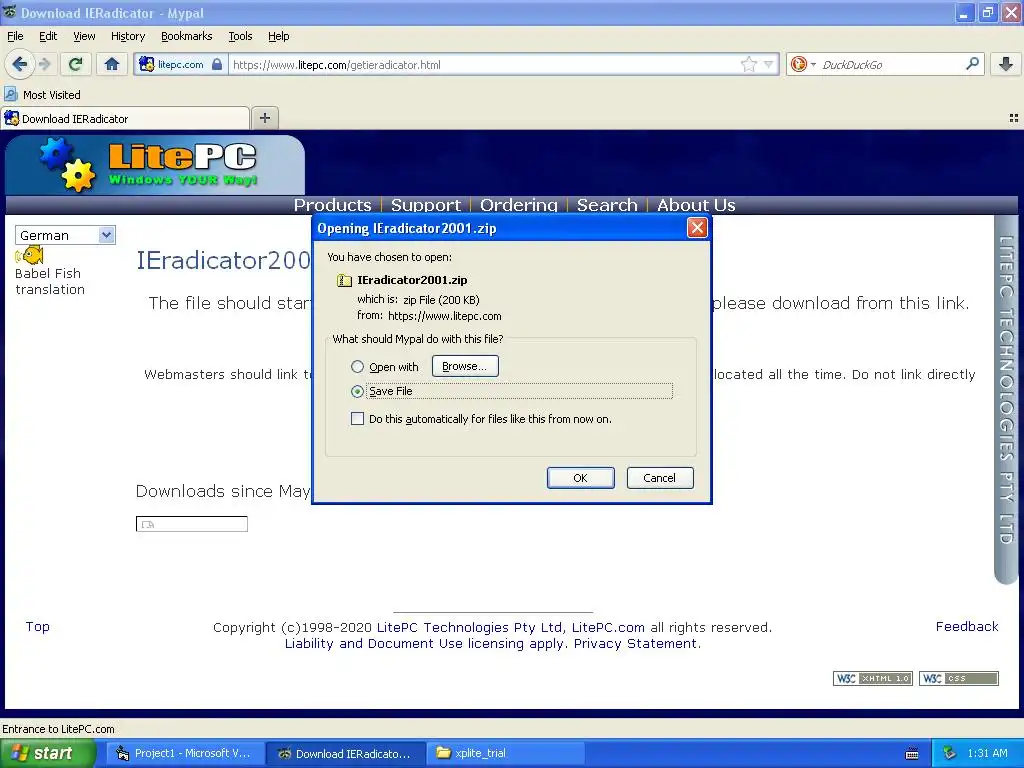Screen dimensions: 1024x768
Task: Click the Browse... button
Action: click(464, 366)
